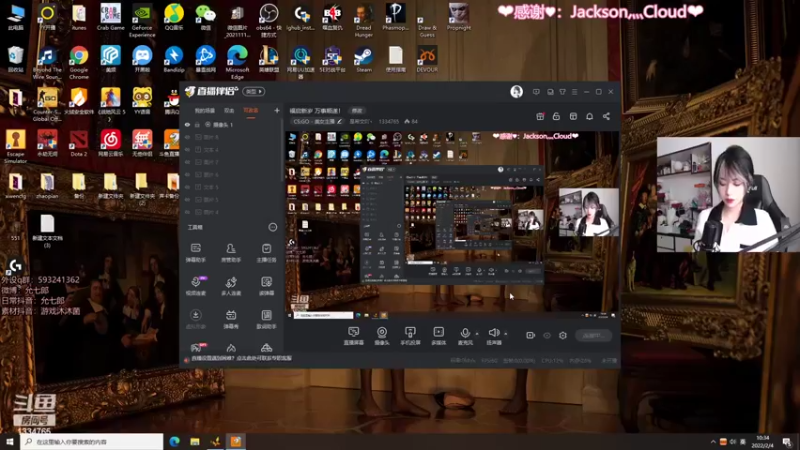Click the share icon in the top right
The height and width of the screenshot is (450, 800).
pos(606,116)
